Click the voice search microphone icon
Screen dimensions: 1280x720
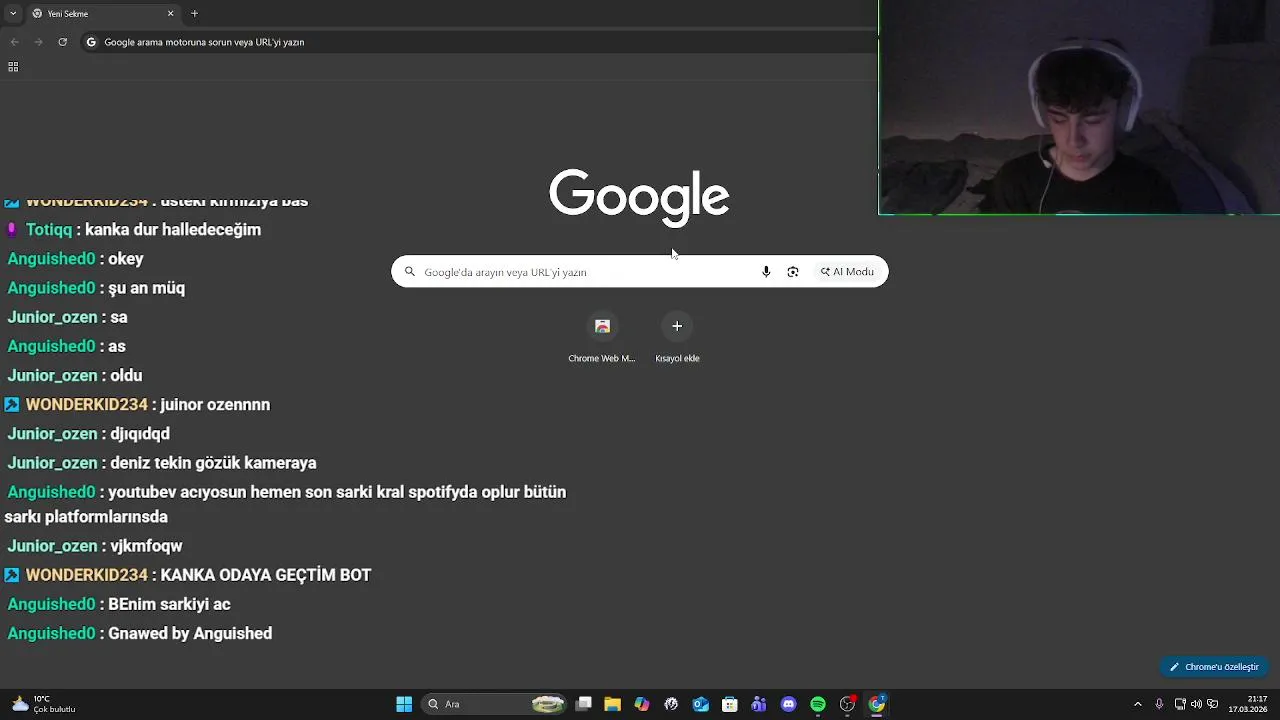pos(766,272)
